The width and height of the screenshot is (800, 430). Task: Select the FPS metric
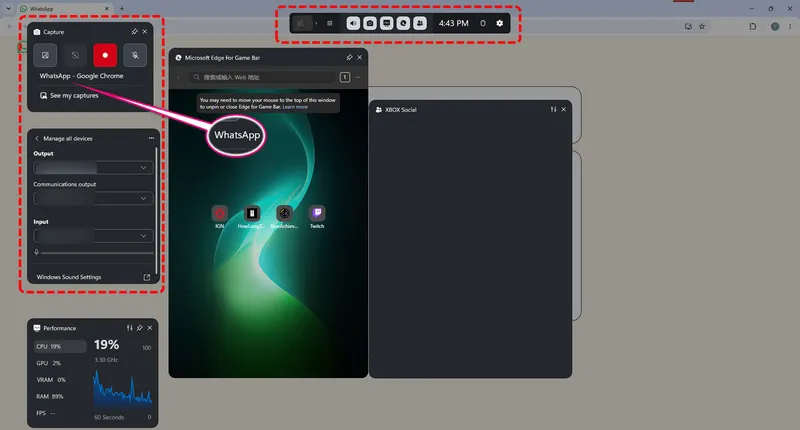pyautogui.click(x=60, y=413)
